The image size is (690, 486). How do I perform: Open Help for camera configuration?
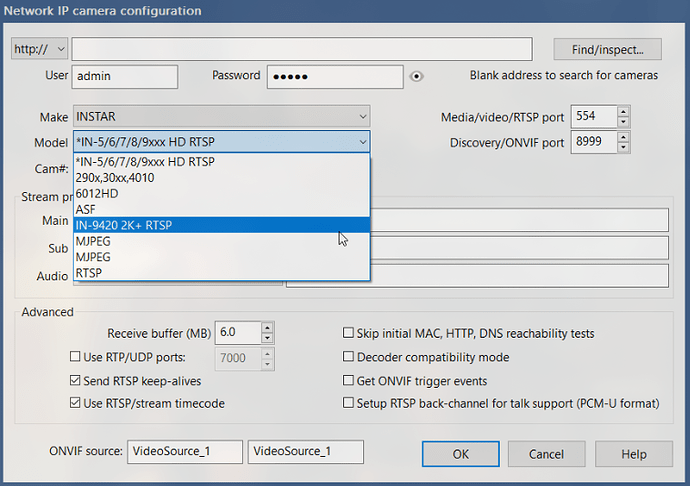pyautogui.click(x=634, y=454)
